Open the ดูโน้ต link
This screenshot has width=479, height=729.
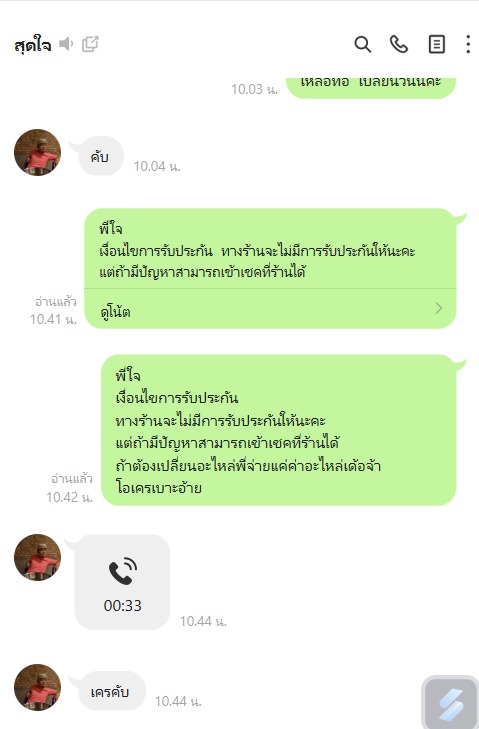tap(115, 311)
